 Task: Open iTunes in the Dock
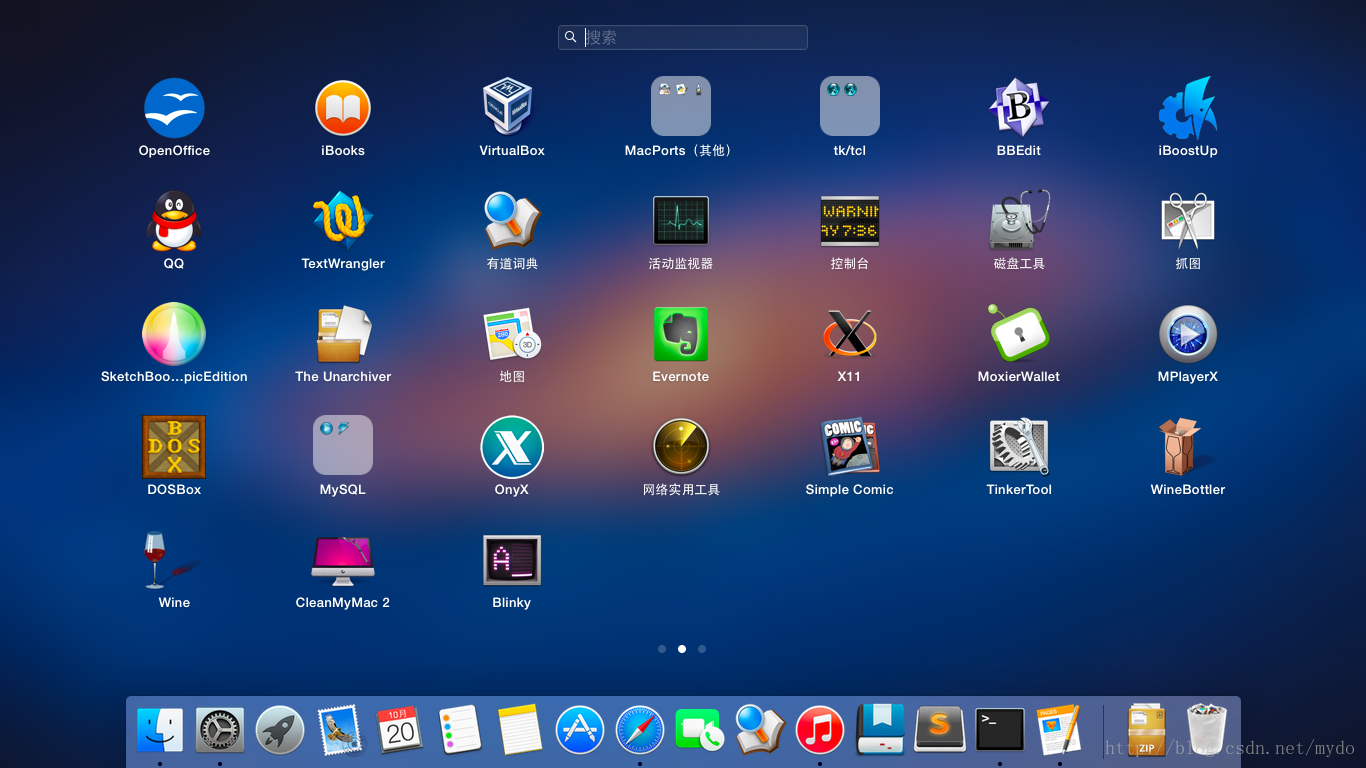[820, 730]
